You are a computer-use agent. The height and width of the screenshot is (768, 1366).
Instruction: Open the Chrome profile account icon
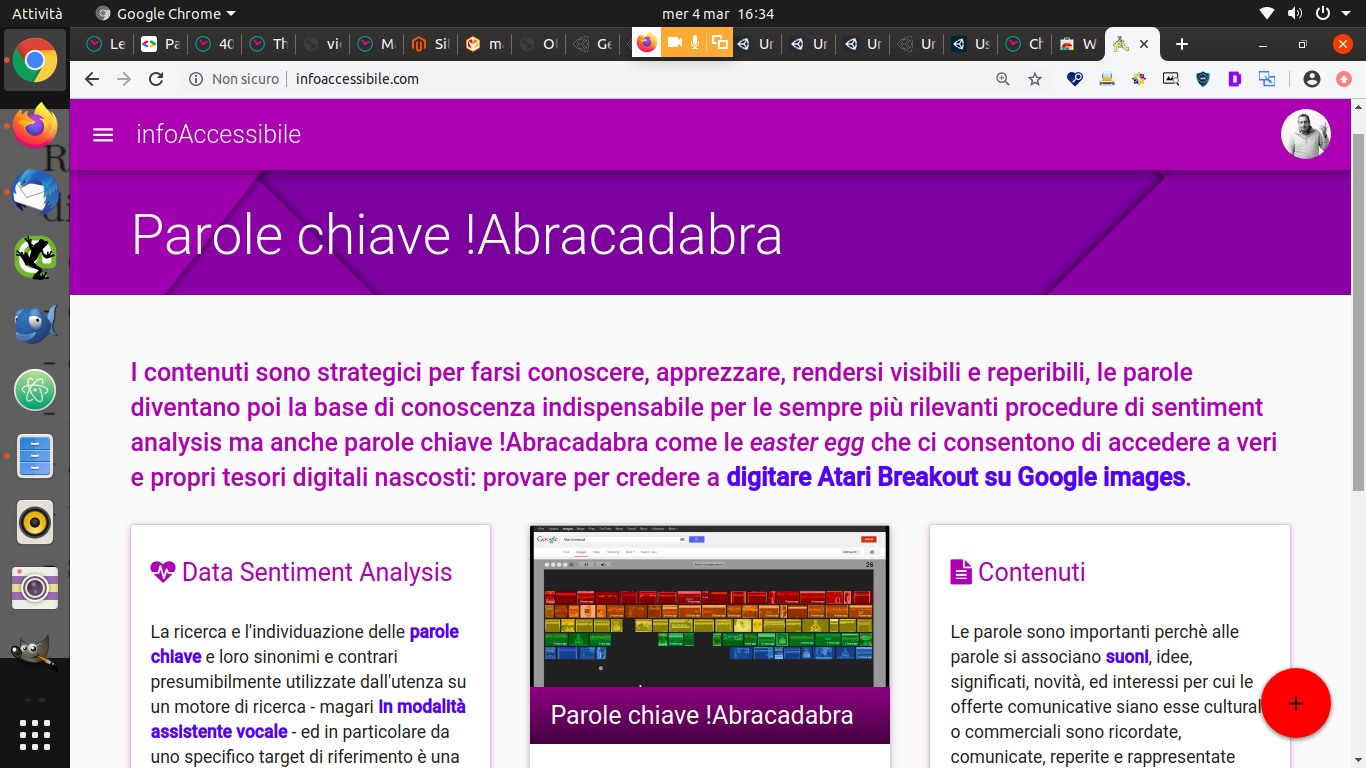tap(1312, 79)
